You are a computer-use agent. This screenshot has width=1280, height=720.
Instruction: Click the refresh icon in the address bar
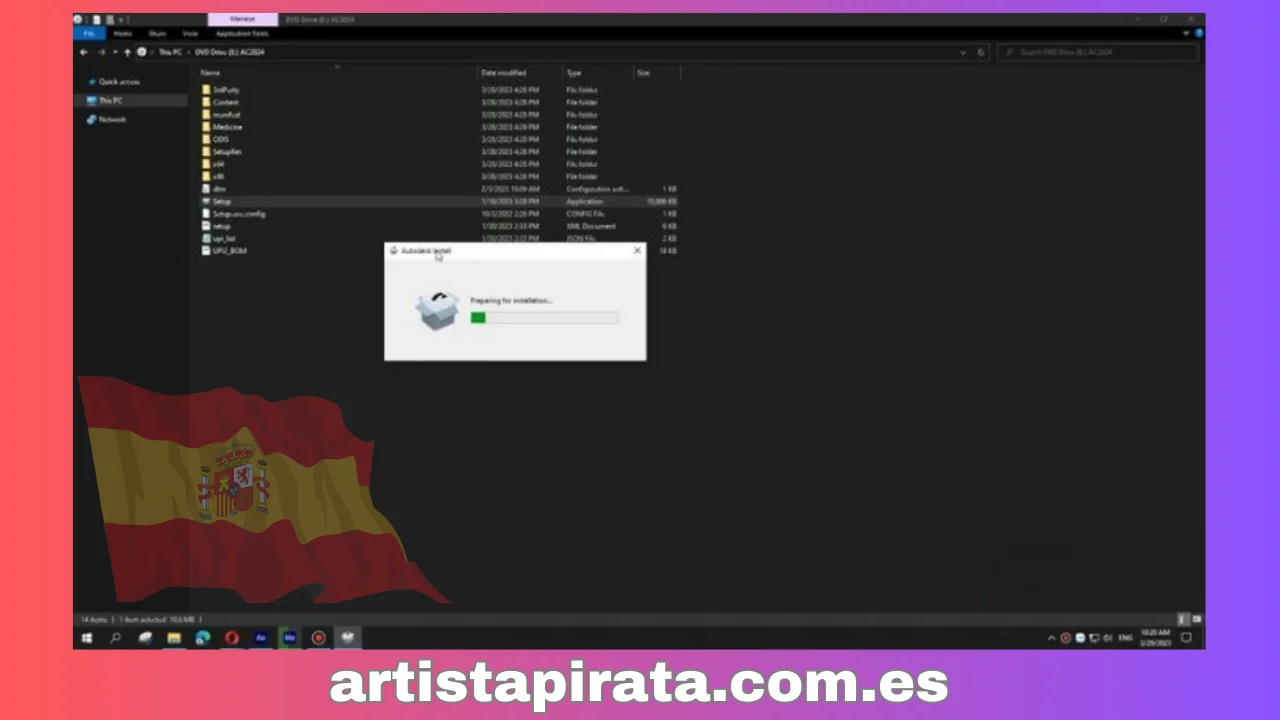pyautogui.click(x=980, y=52)
